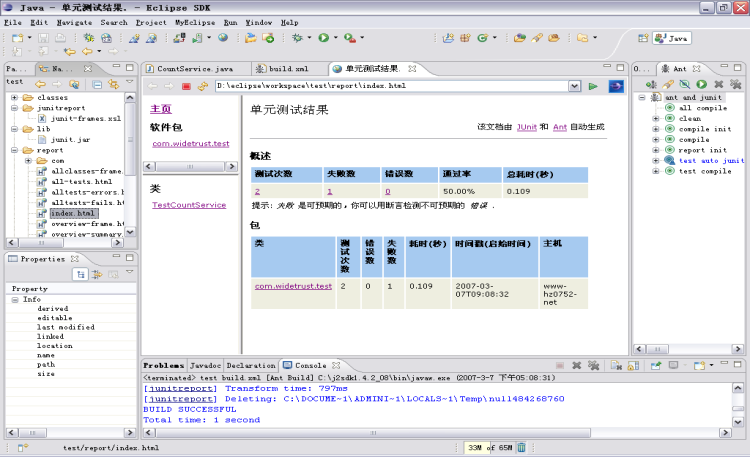The height and width of the screenshot is (457, 750).
Task: Switch to the Java perspective button
Action: (x=672, y=38)
